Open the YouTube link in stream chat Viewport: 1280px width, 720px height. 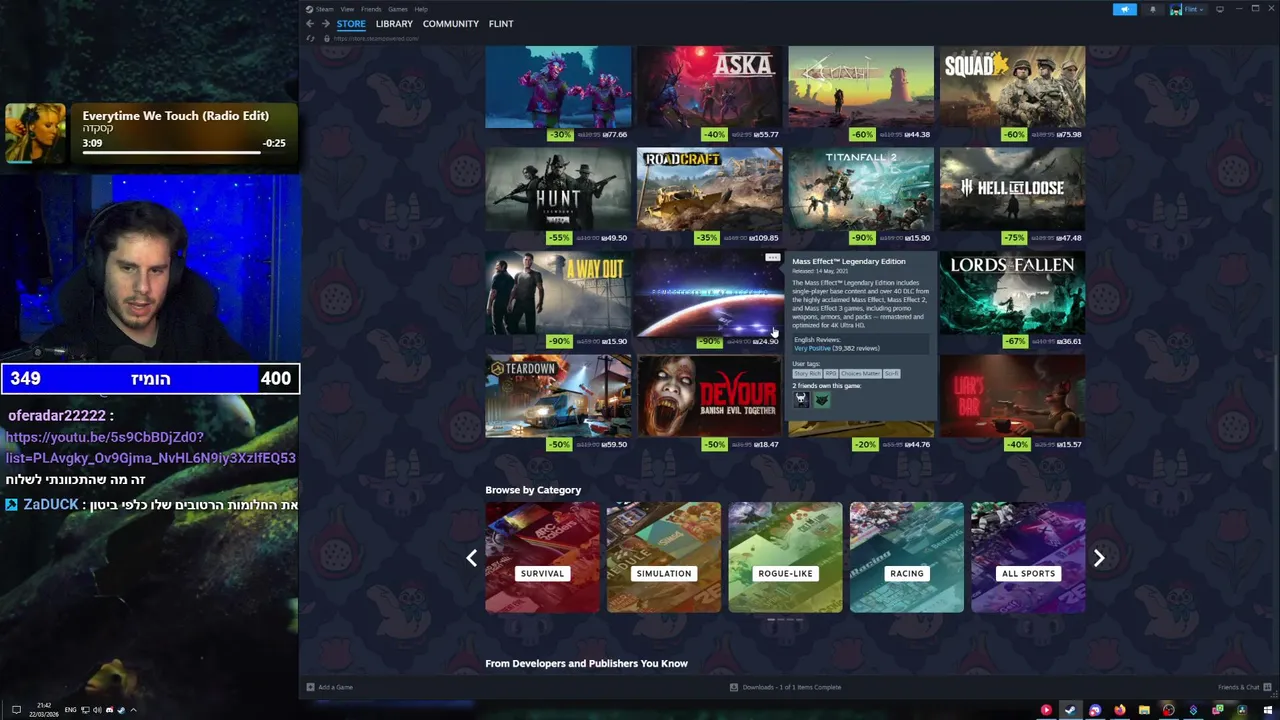click(x=150, y=447)
